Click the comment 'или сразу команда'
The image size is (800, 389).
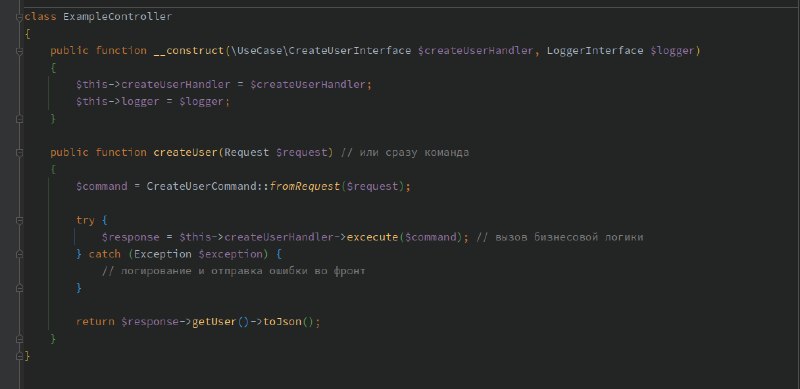tap(414, 153)
